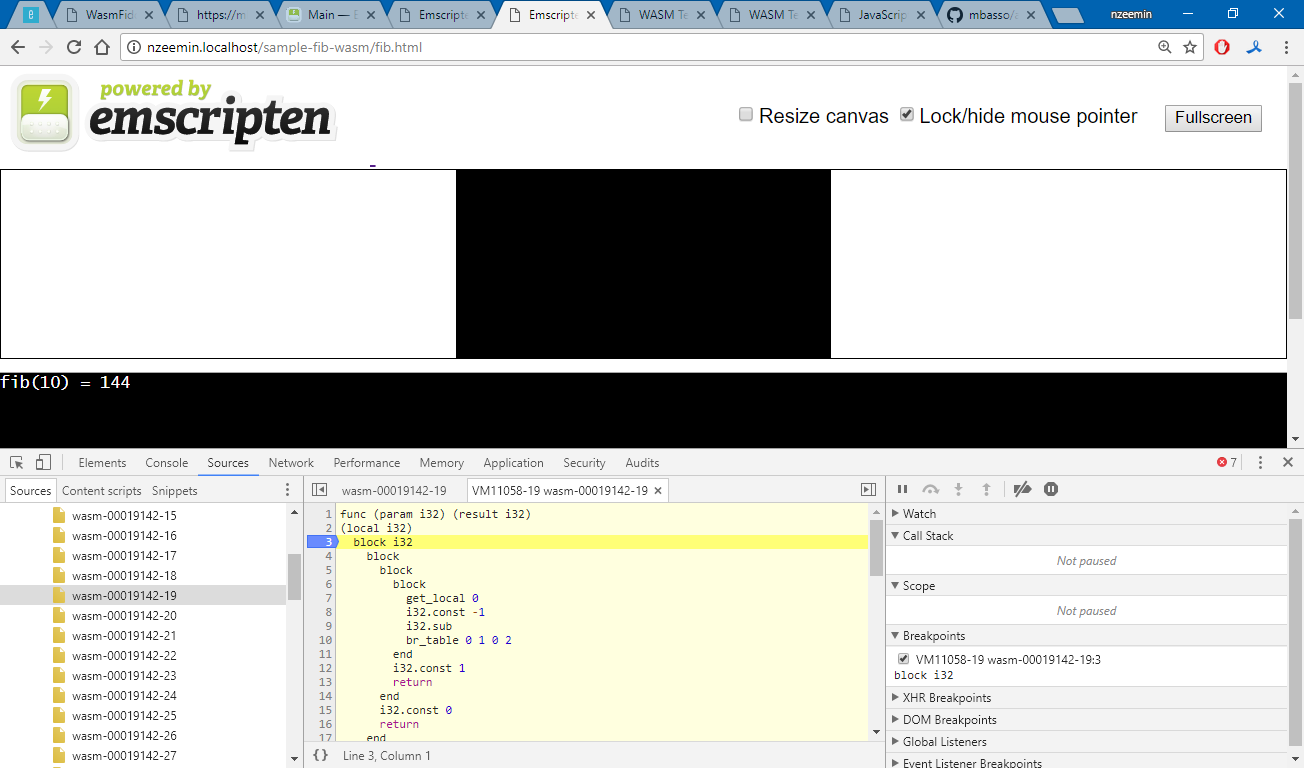The width and height of the screenshot is (1304, 768).
Task: Click the Fullscreen button
Action: pos(1212,118)
